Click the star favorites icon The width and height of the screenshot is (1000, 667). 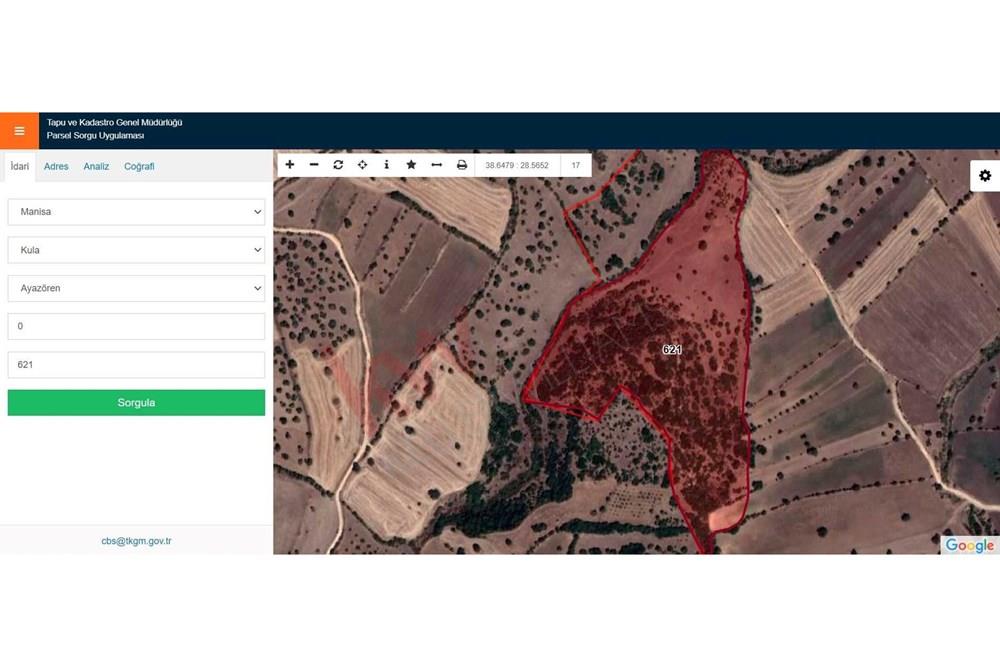(411, 165)
